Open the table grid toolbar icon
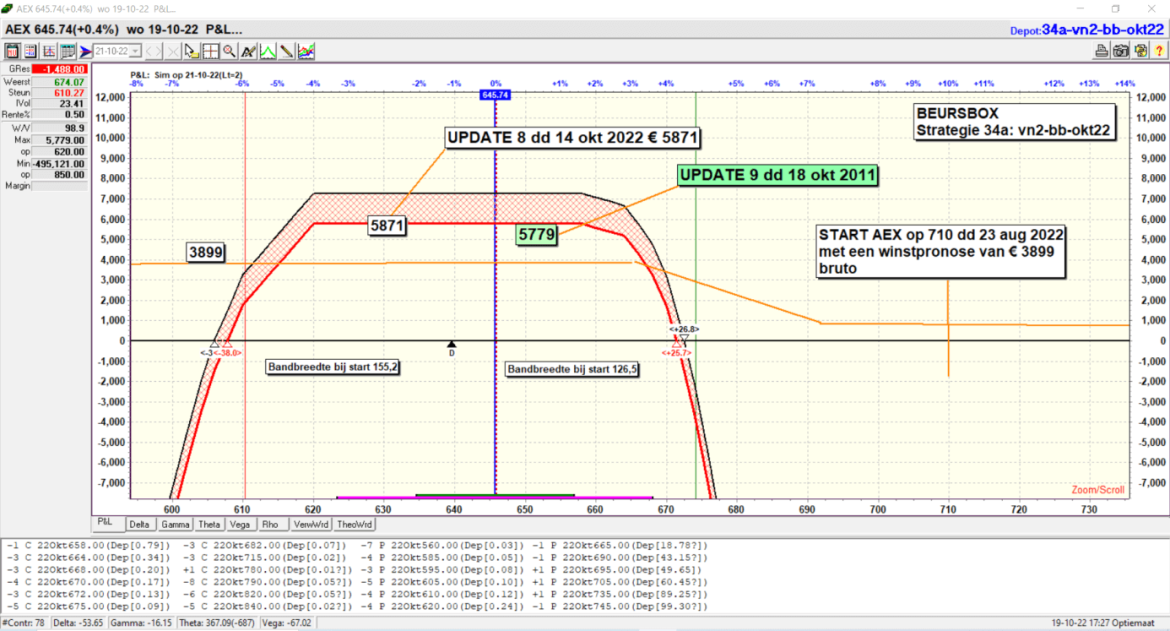 click(68, 51)
